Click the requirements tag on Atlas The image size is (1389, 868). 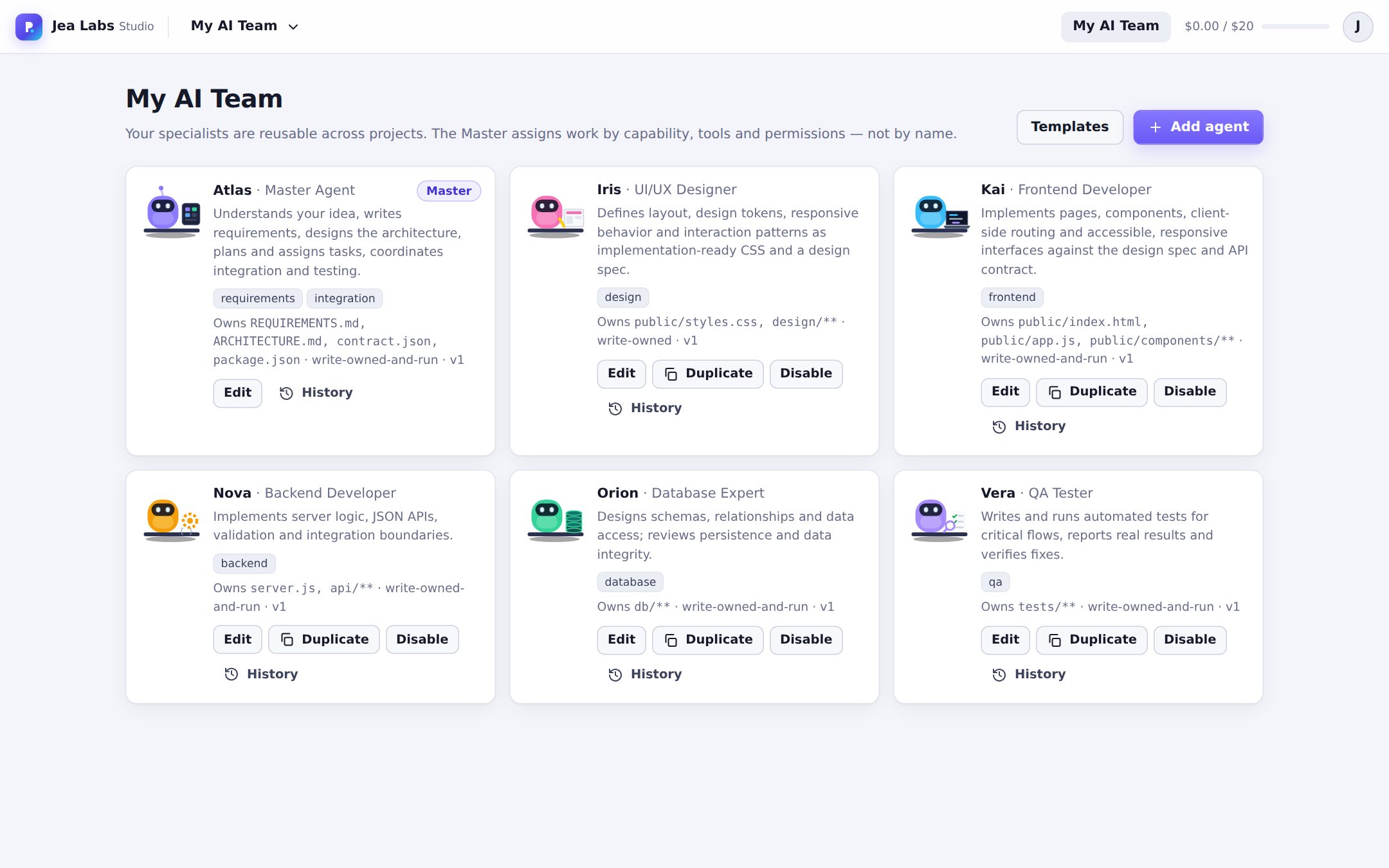click(x=258, y=298)
